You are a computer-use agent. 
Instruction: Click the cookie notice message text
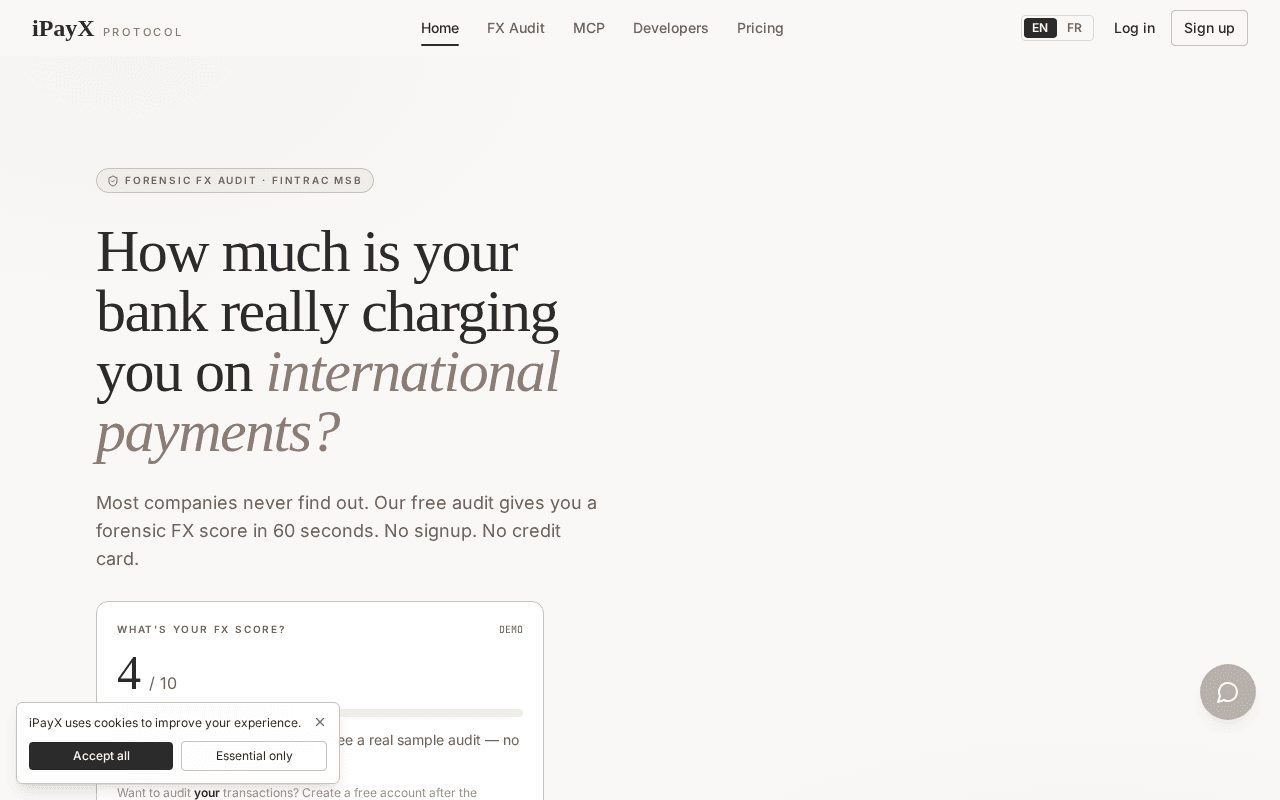pyautogui.click(x=165, y=723)
